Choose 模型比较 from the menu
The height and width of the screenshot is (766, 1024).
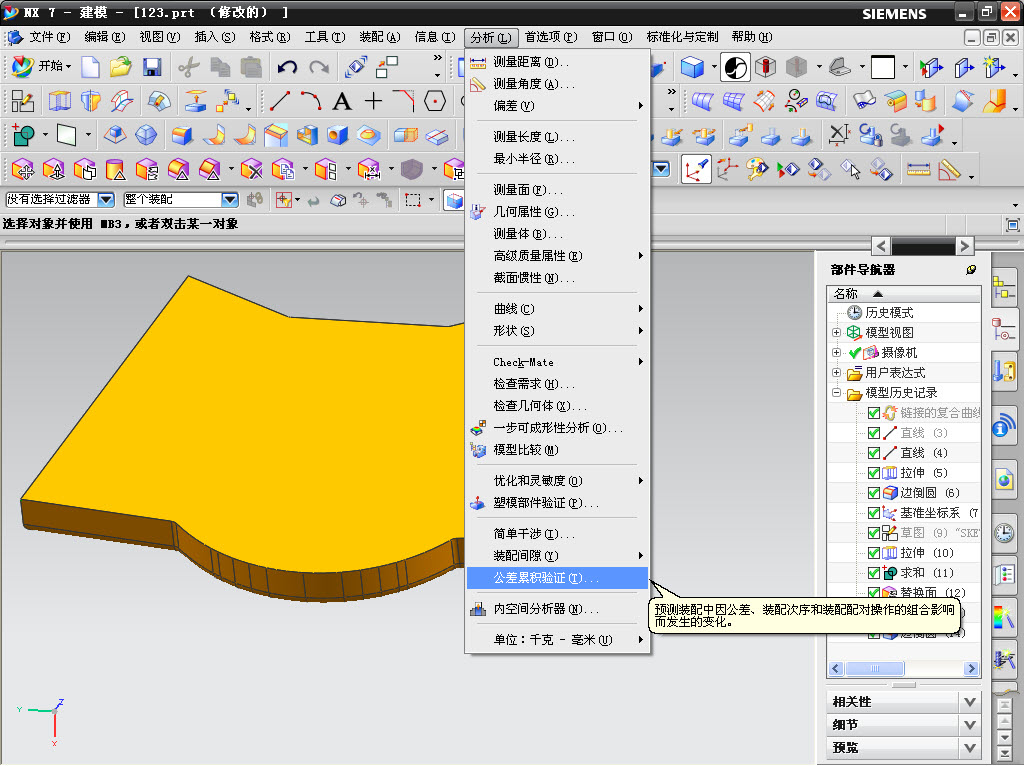click(x=557, y=450)
